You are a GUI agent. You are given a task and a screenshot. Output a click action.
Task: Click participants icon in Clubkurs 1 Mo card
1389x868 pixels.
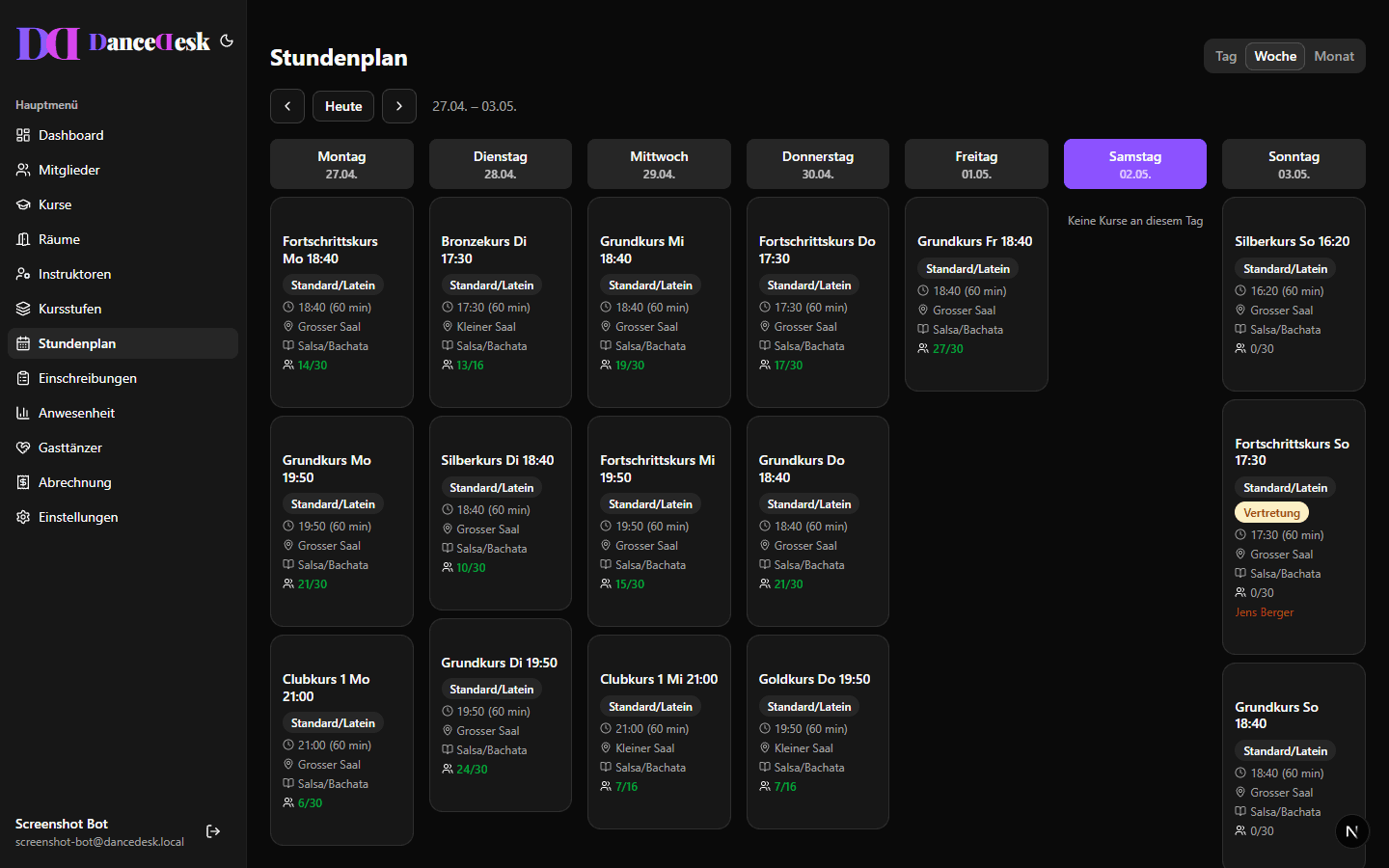[288, 802]
